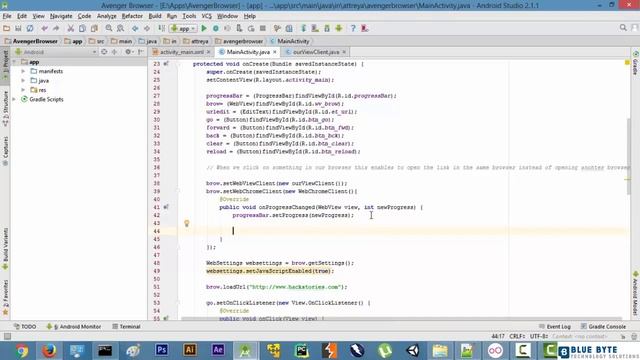This screenshot has width=640, height=360.
Task: Click the yellow lightbulb intention icon
Action: [187, 223]
